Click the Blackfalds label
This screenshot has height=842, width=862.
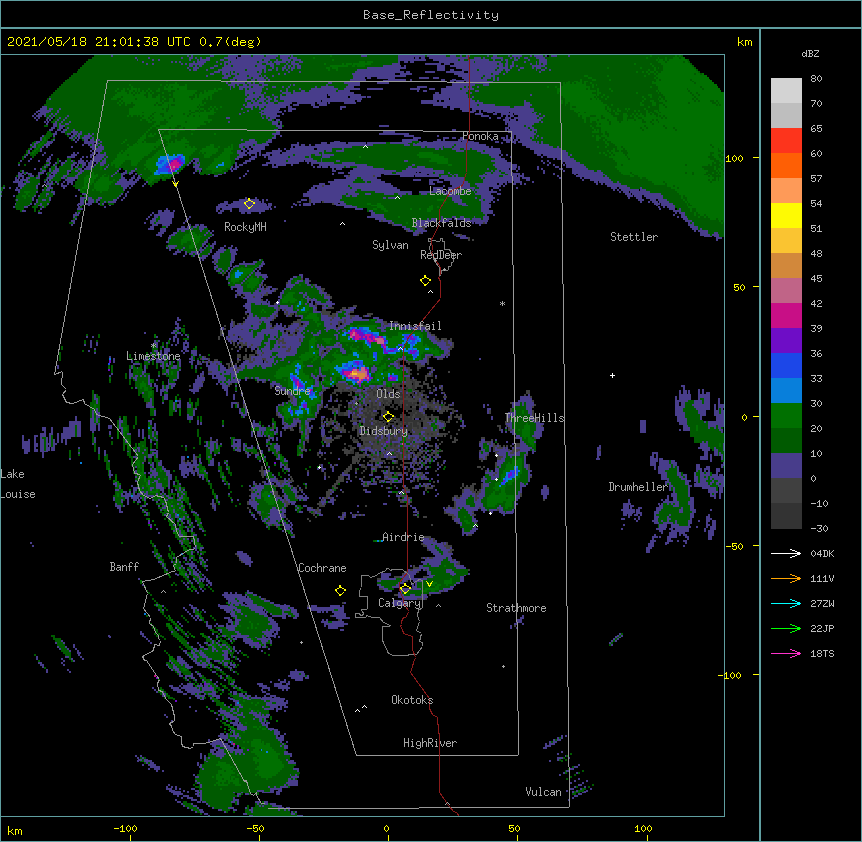(x=441, y=223)
